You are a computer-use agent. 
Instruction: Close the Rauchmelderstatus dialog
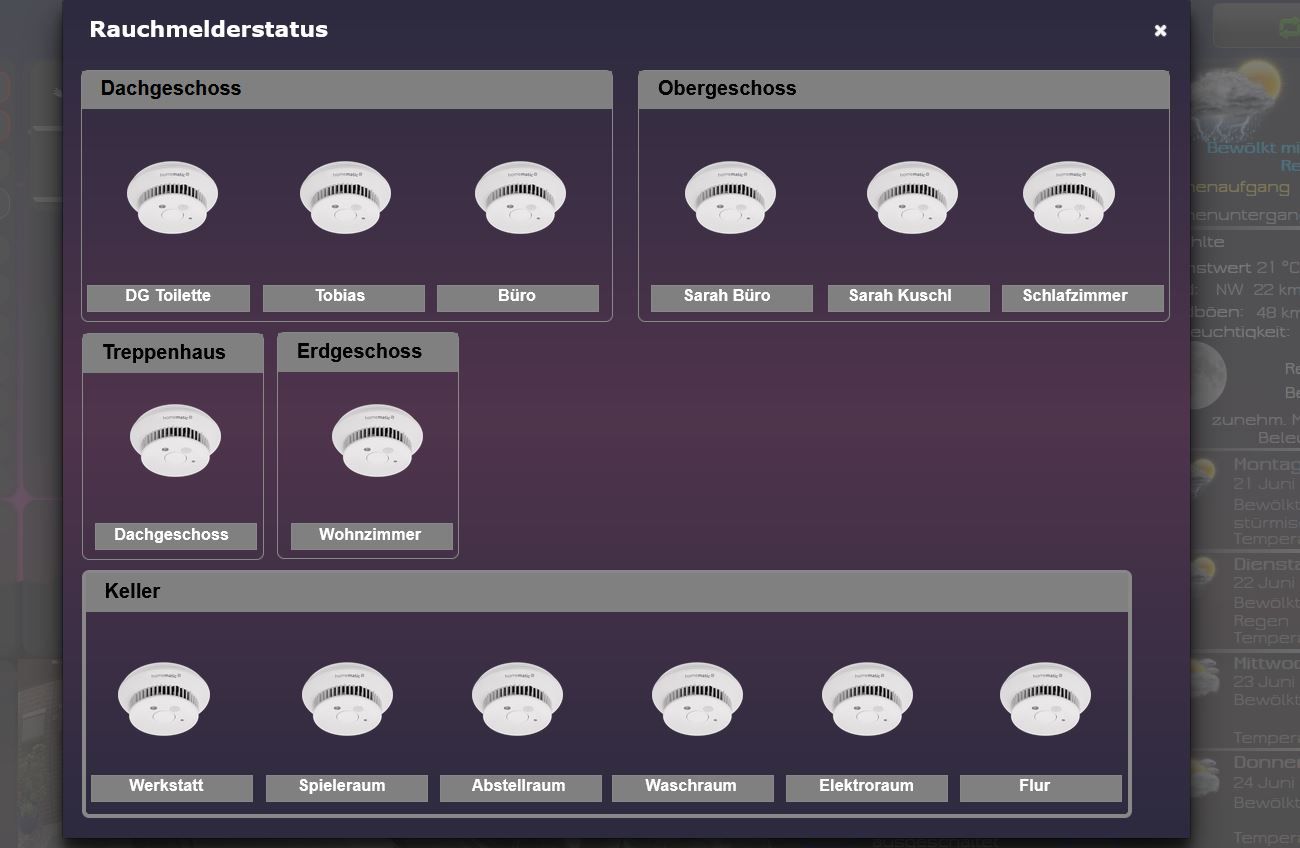tap(1160, 31)
